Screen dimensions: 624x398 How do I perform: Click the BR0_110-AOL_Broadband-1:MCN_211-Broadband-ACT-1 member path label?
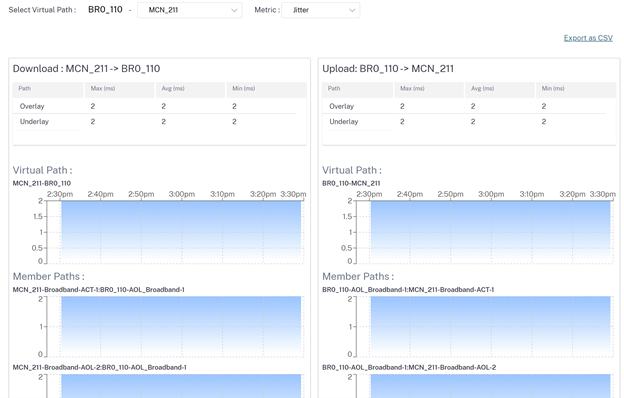408,290
